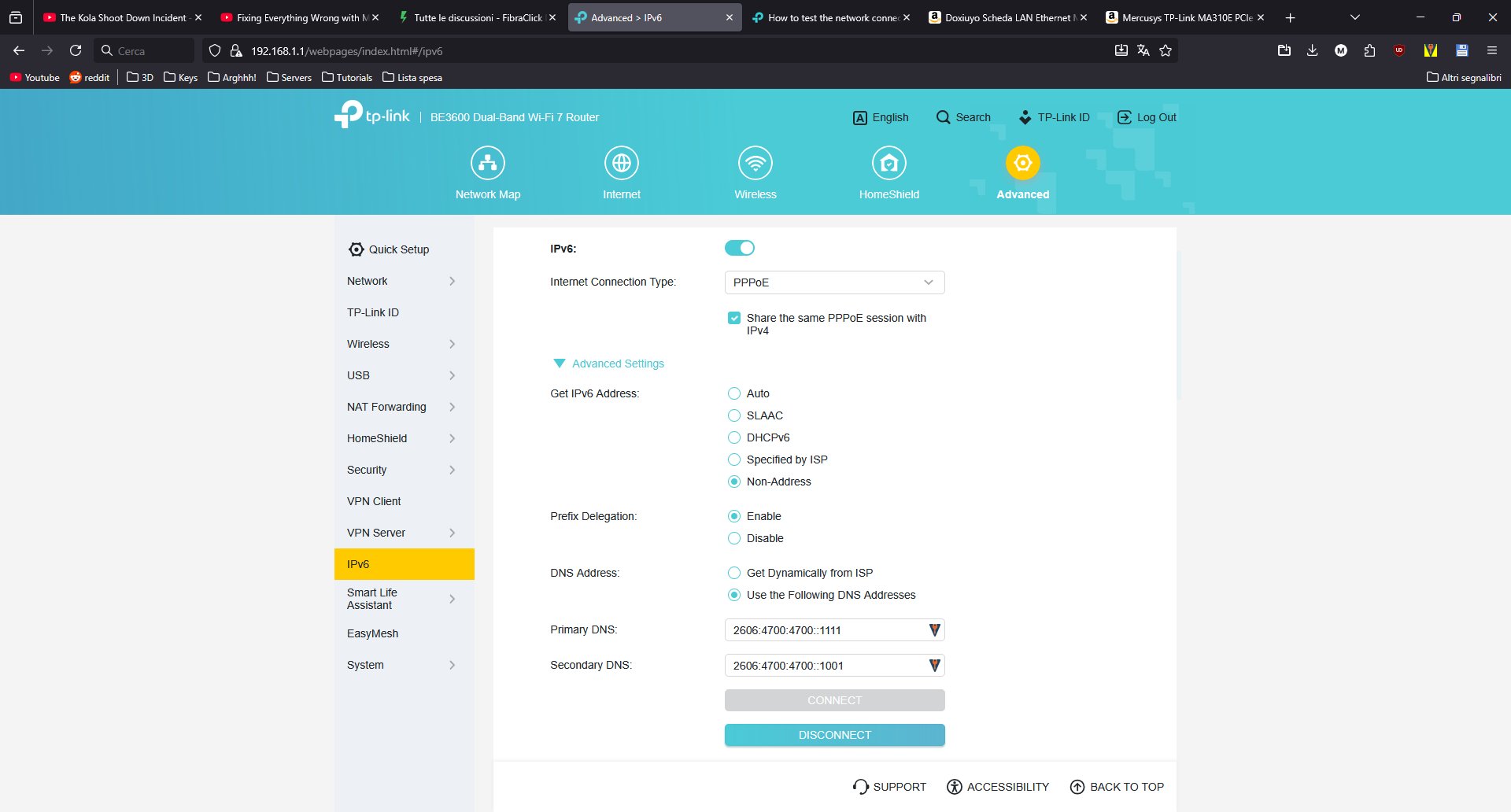This screenshot has width=1511, height=812.
Task: Click the Log Out icon
Action: [x=1124, y=117]
